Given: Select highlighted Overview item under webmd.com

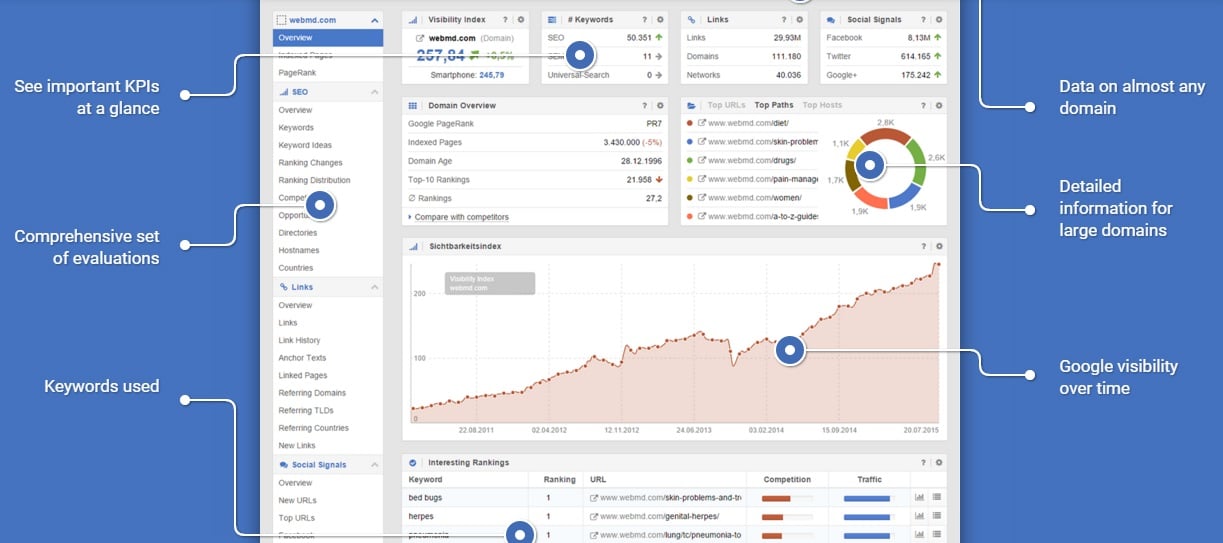Looking at the screenshot, I should click(328, 38).
